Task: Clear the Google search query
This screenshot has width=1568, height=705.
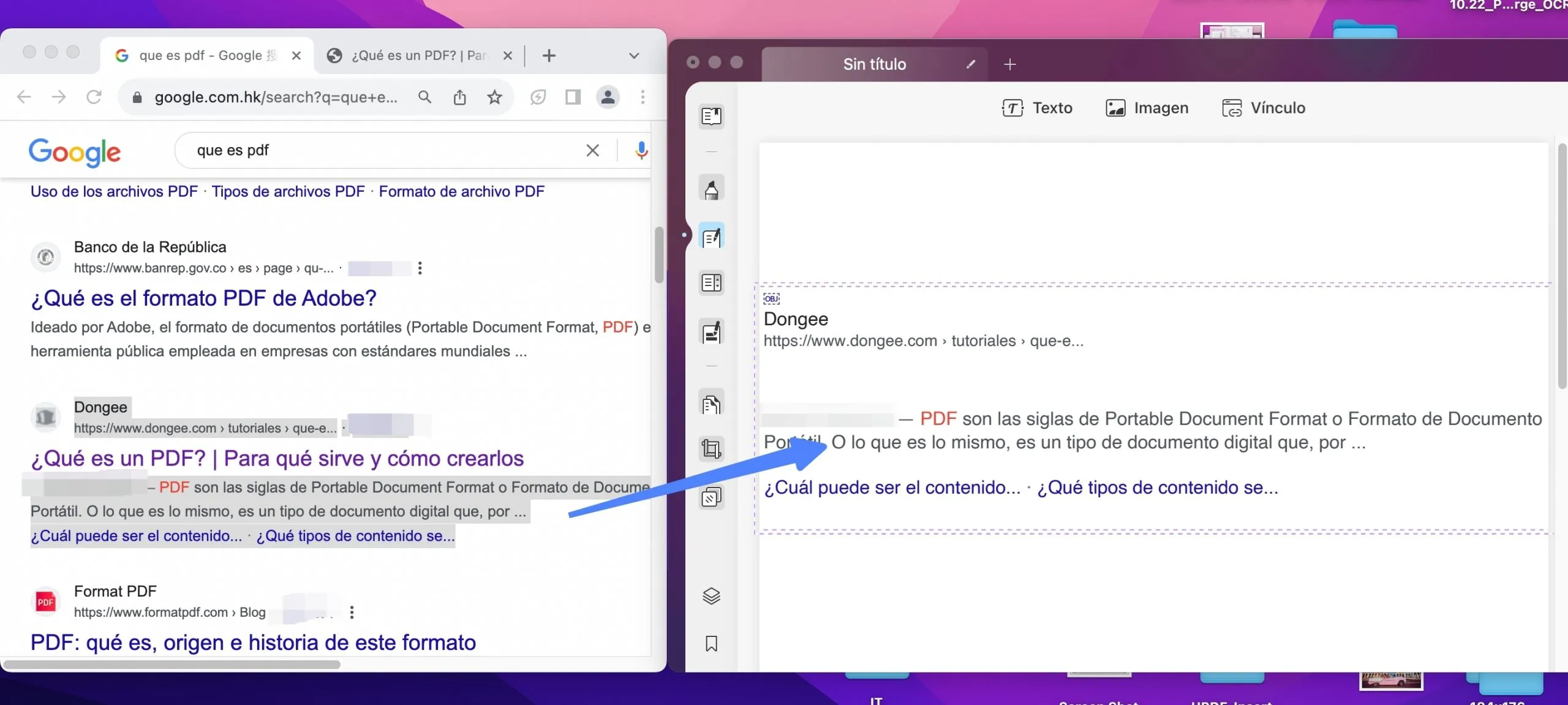Action: click(592, 150)
